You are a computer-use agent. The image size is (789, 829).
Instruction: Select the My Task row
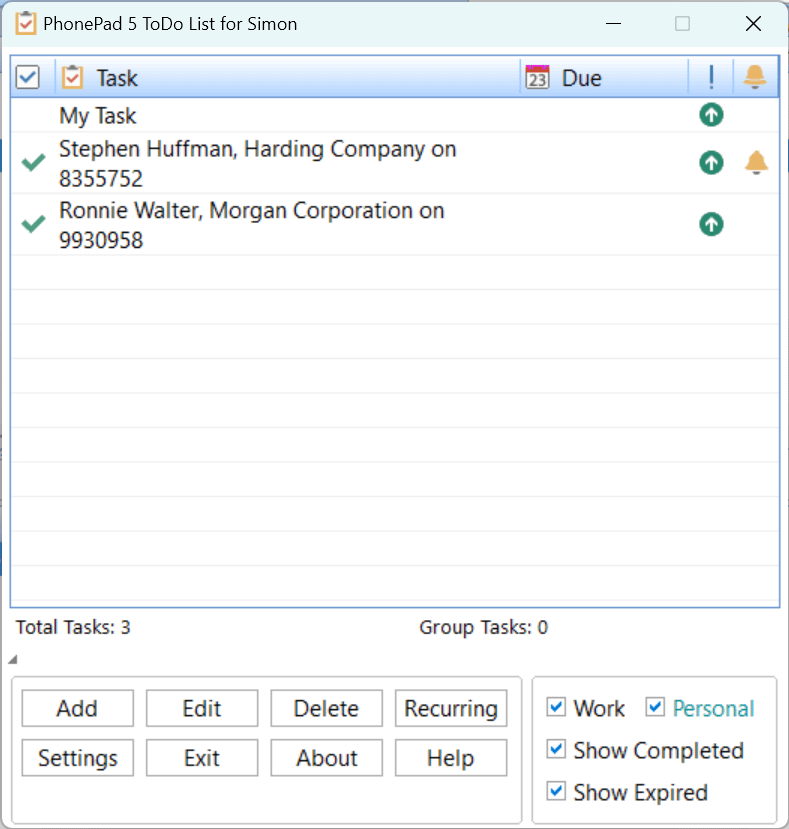pos(394,115)
